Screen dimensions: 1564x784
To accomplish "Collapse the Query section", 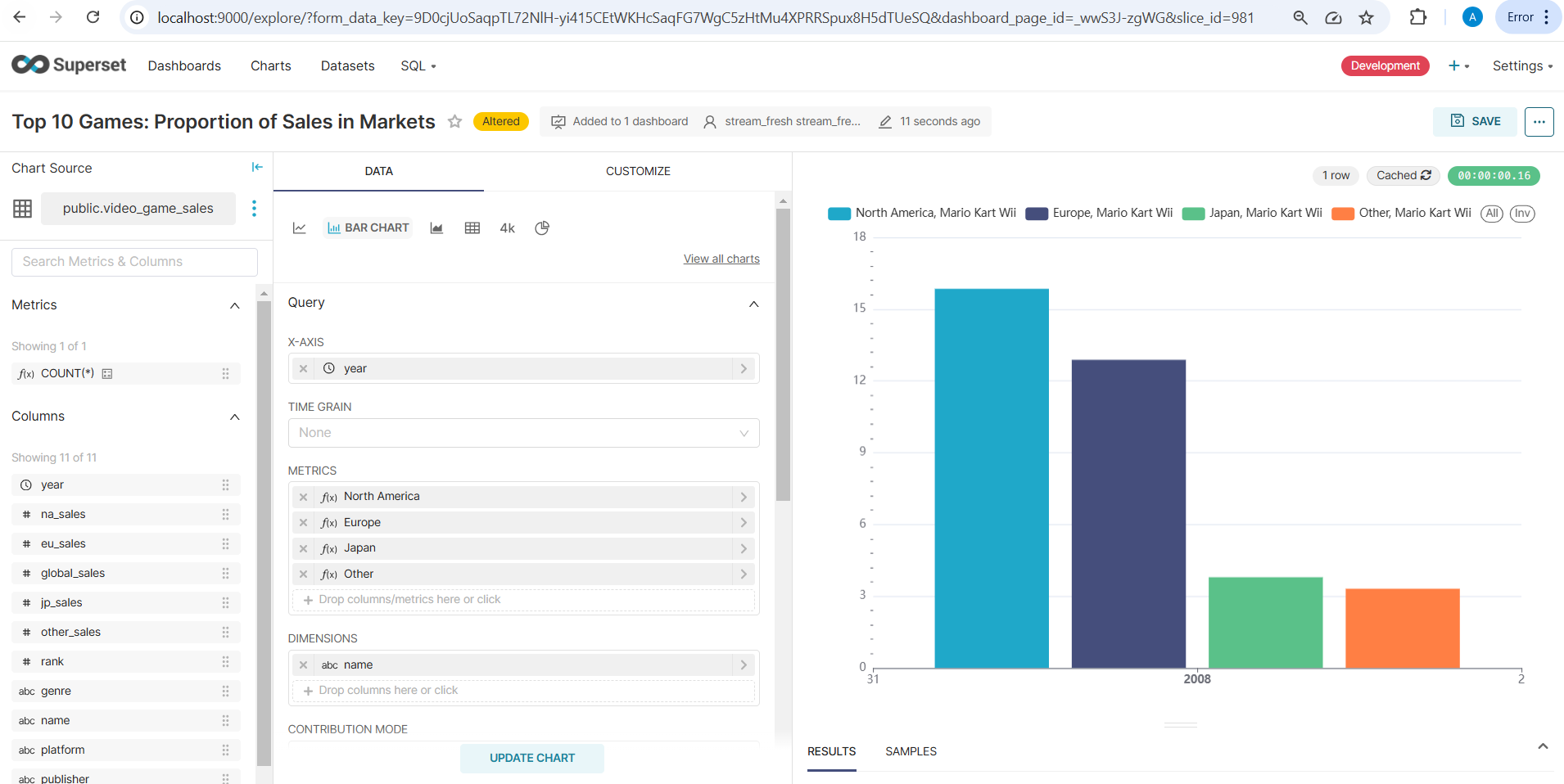I will click(753, 304).
